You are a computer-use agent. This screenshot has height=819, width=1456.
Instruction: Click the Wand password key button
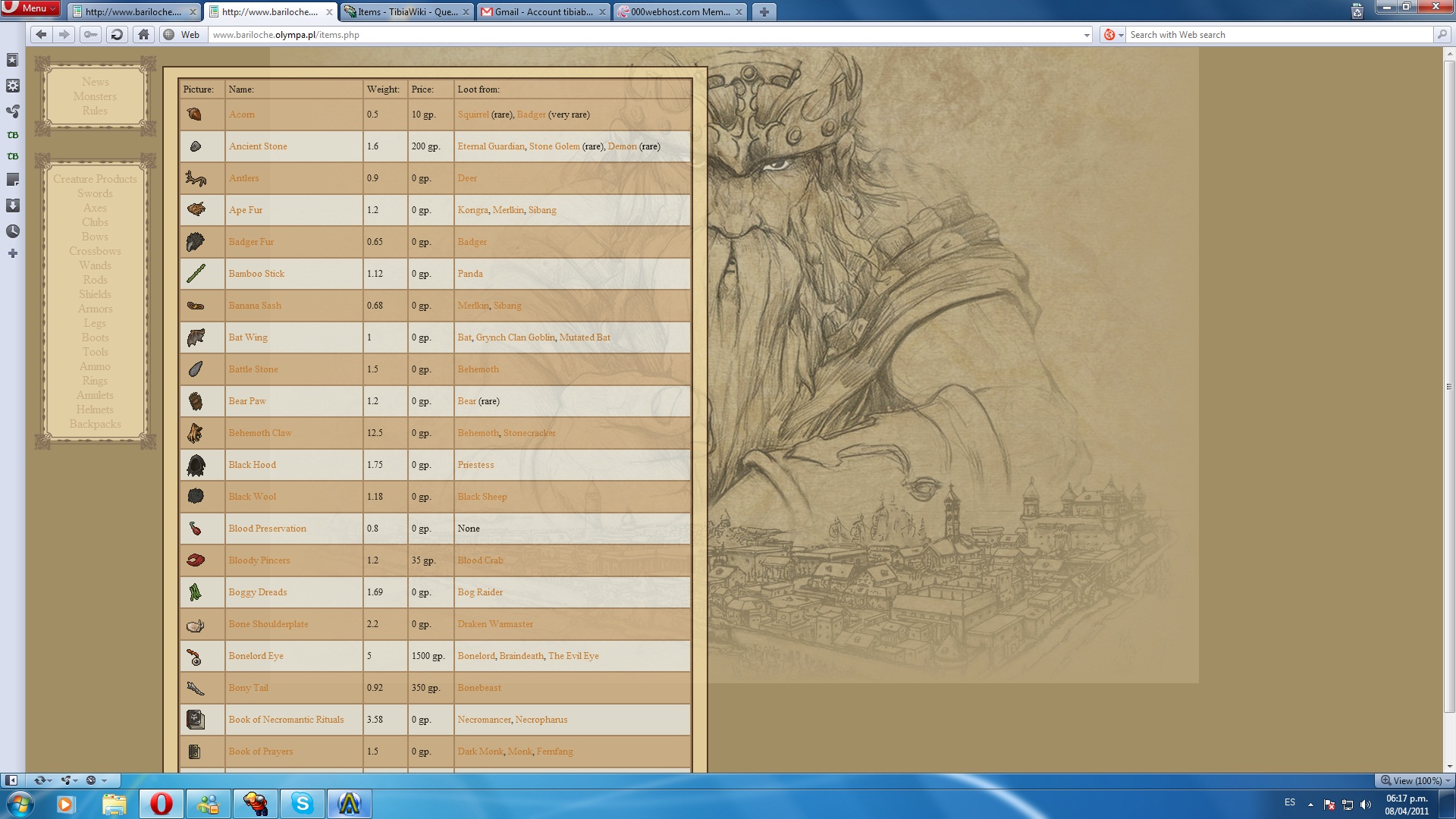pos(90,34)
